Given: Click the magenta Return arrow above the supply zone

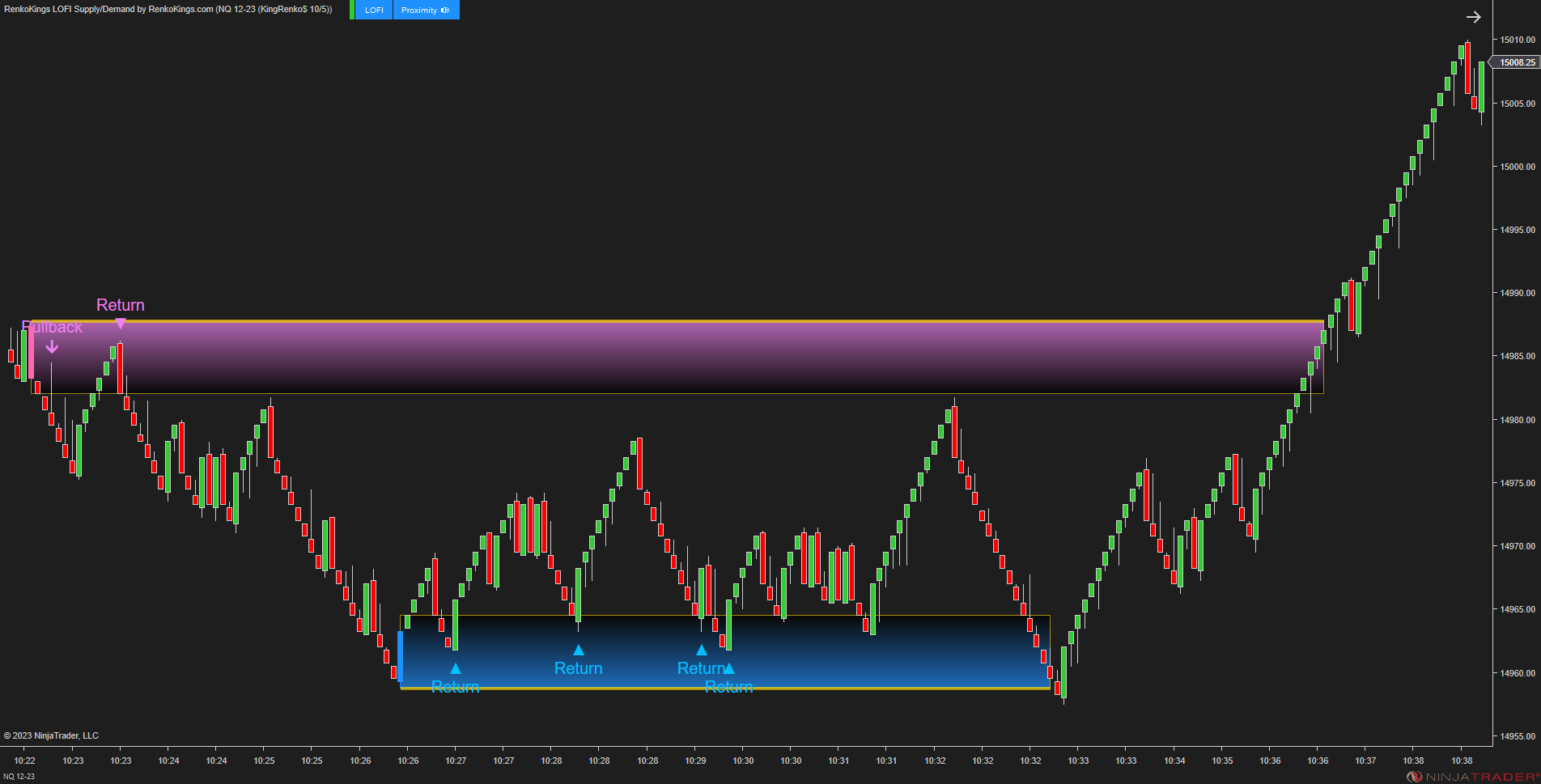Looking at the screenshot, I should 120,321.
